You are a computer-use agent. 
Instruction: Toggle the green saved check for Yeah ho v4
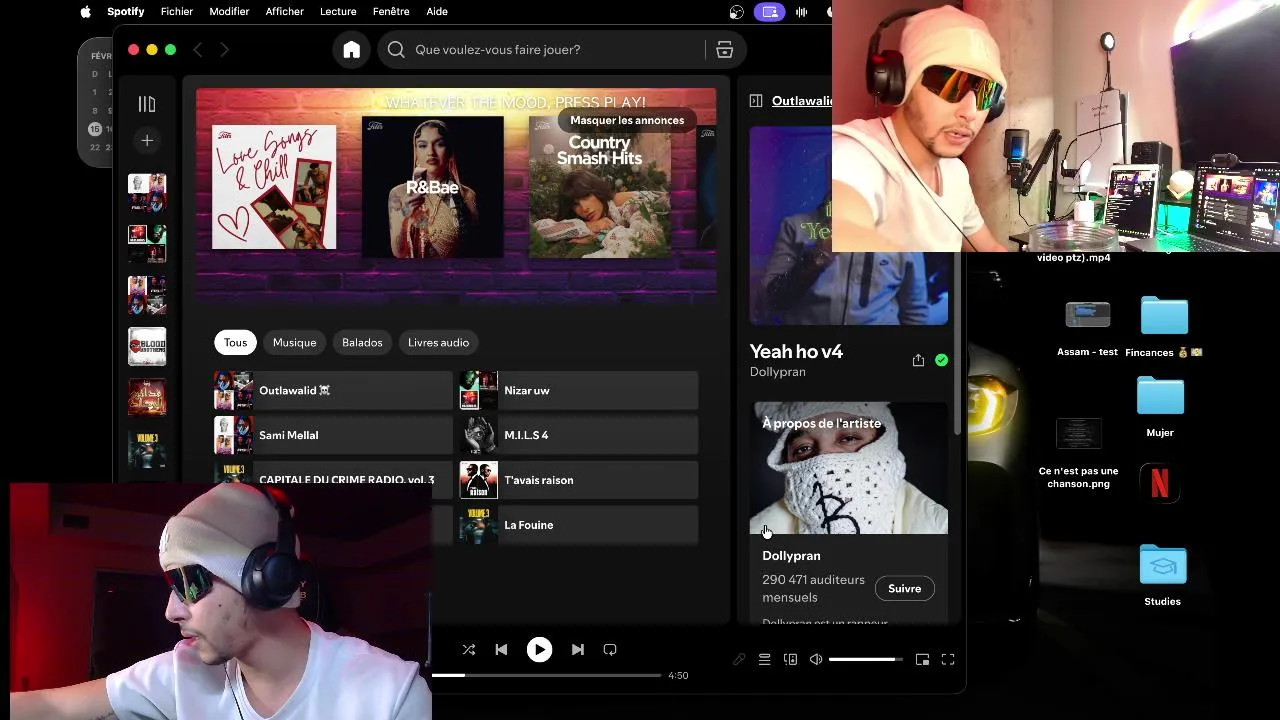[x=941, y=360]
